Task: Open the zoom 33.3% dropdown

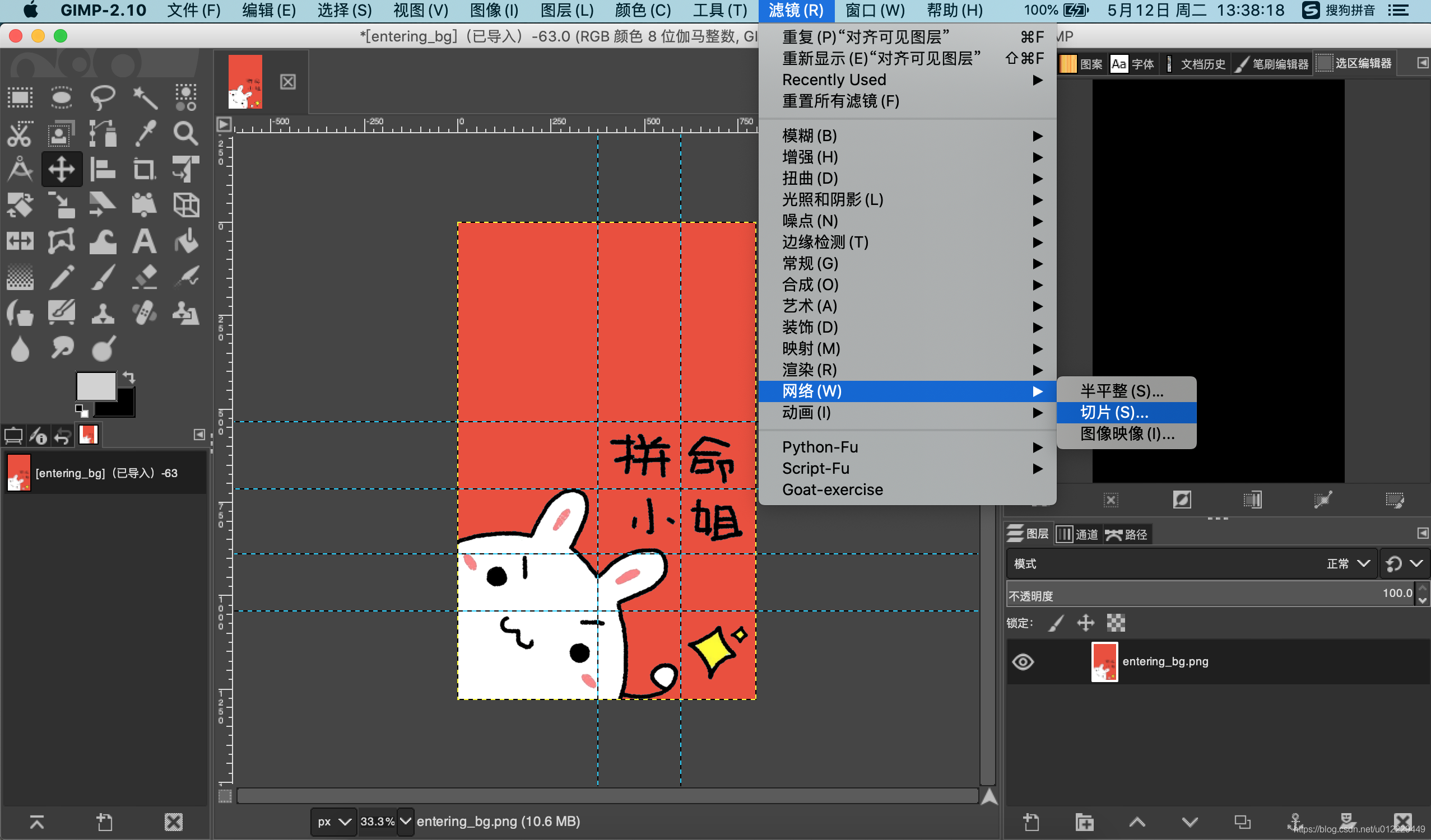Action: [x=405, y=822]
